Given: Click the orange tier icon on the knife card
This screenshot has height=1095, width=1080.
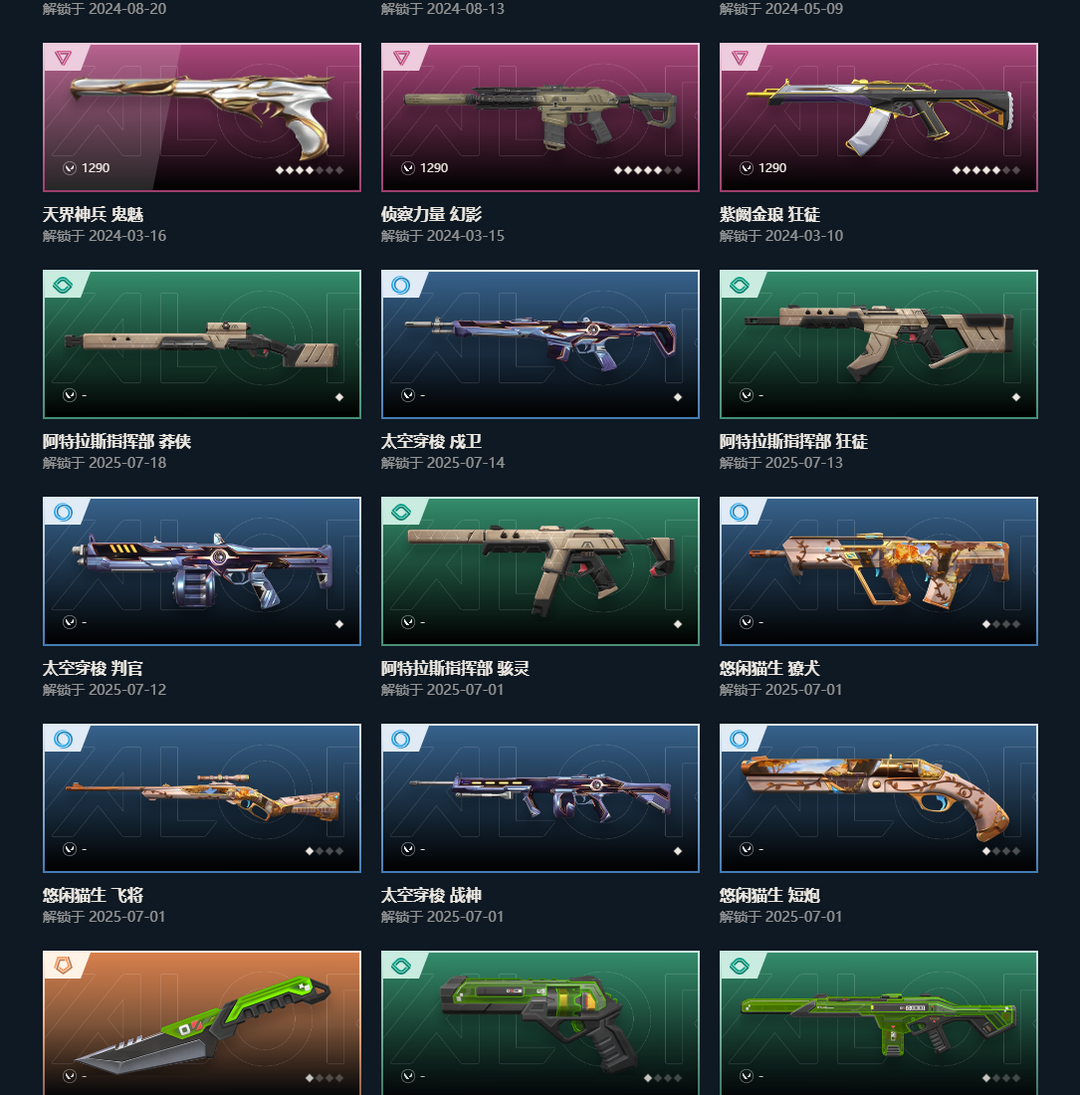Looking at the screenshot, I should (63, 966).
